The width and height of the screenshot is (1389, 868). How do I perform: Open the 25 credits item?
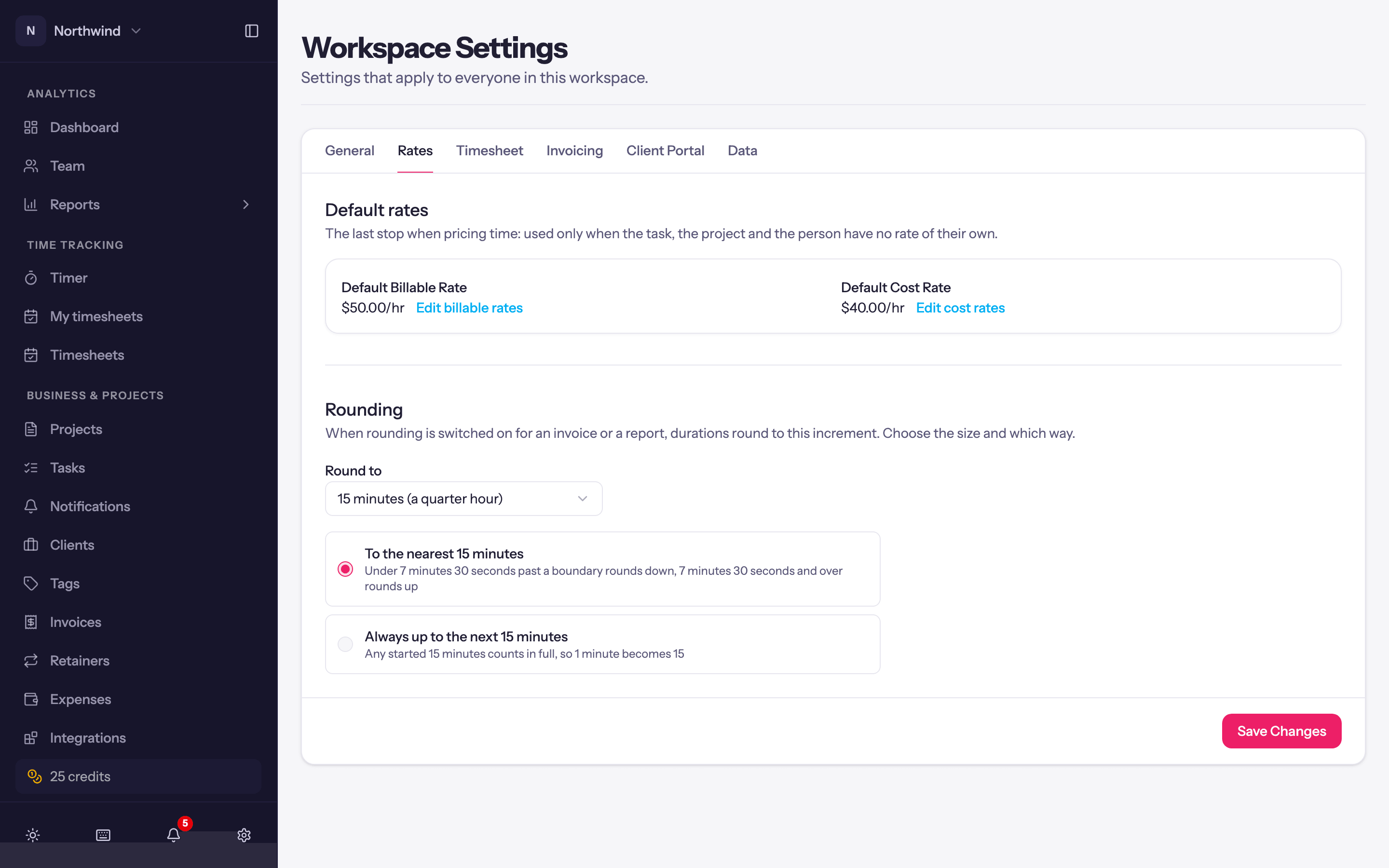(138, 776)
